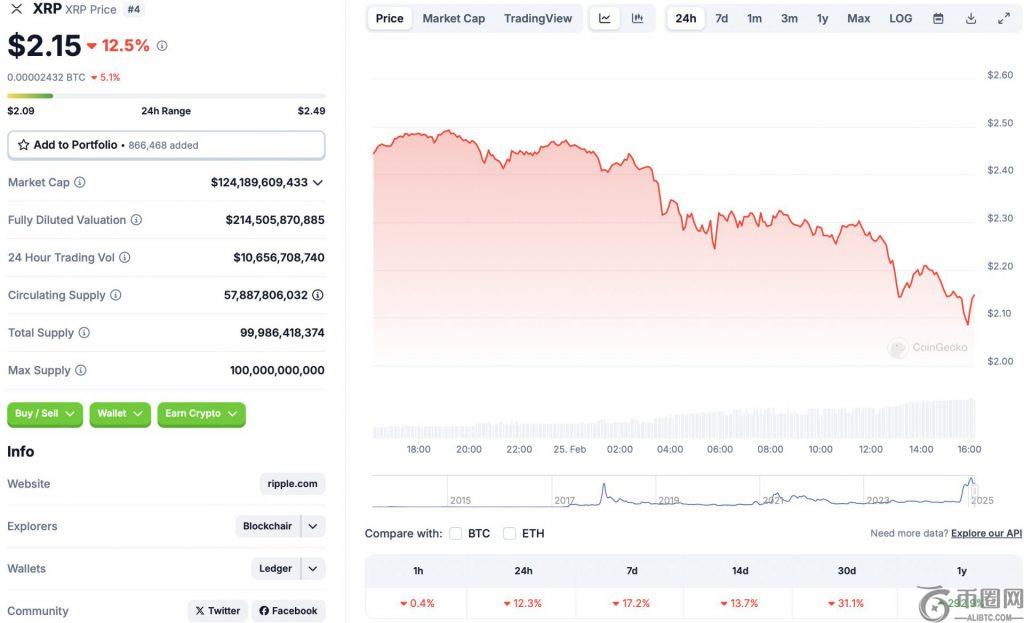Open the ripple.com website link
The height and width of the screenshot is (623, 1024).
coord(292,484)
